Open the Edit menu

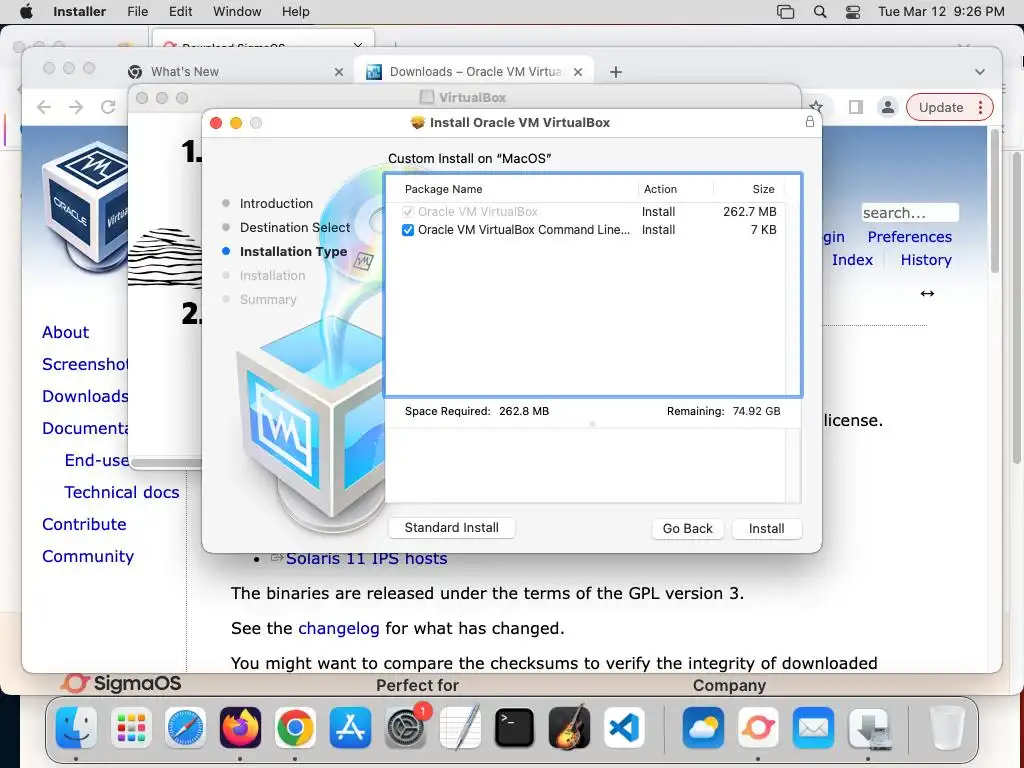(x=180, y=12)
